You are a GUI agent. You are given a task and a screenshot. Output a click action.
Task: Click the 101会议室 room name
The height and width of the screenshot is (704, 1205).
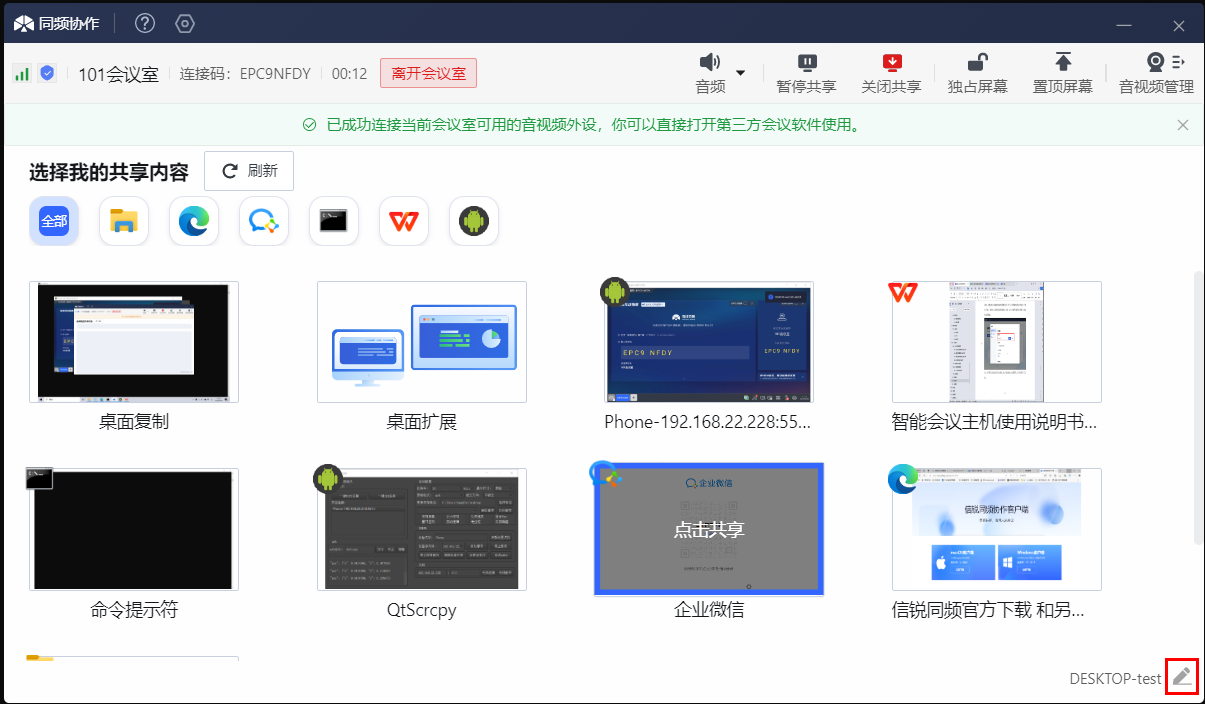tap(118, 74)
